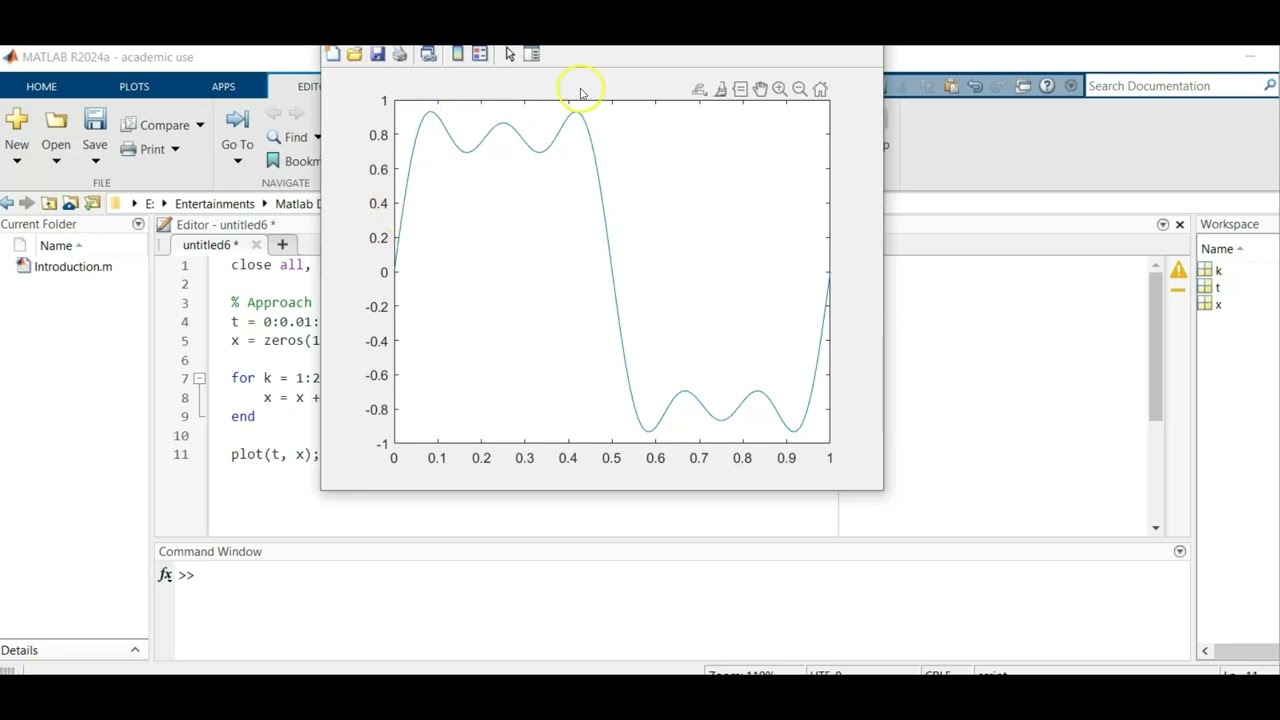Click the Bookmark button
Viewport: 1280px width, 720px height.
[x=292, y=161]
